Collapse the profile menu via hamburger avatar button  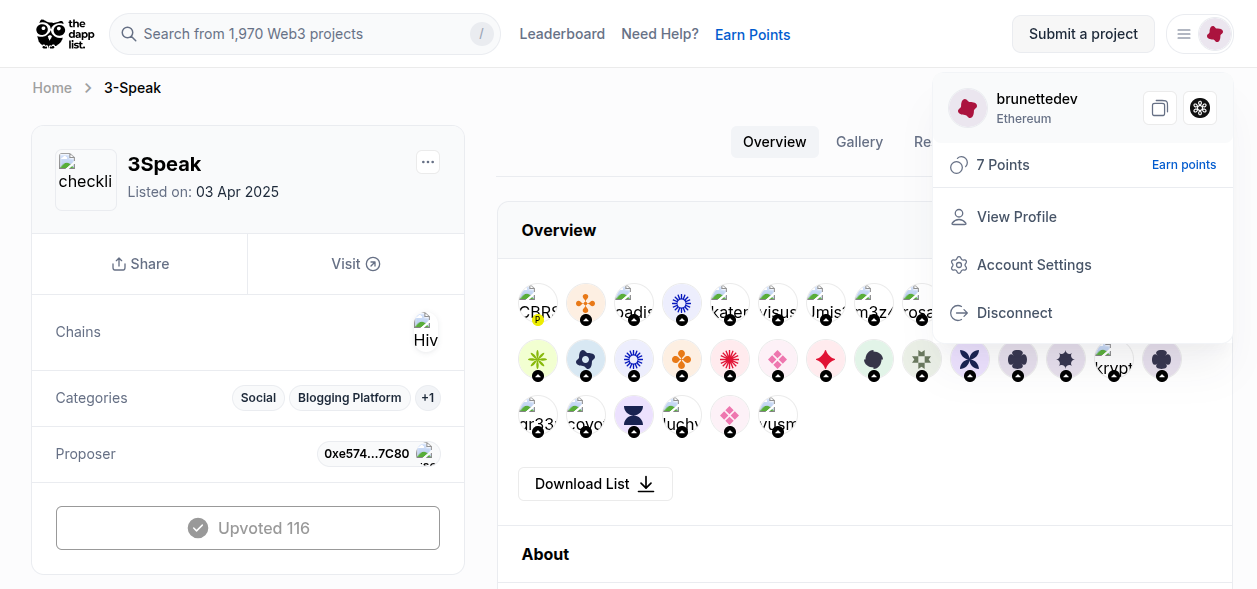click(x=1200, y=34)
